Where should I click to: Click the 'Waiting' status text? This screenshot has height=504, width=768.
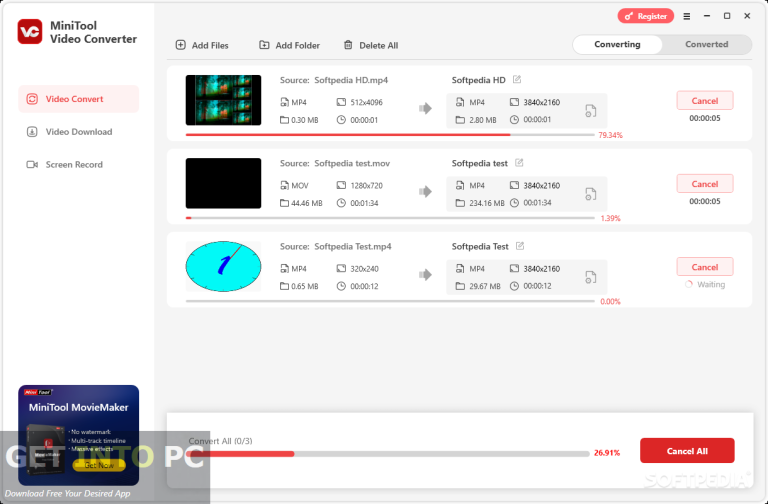(x=711, y=285)
